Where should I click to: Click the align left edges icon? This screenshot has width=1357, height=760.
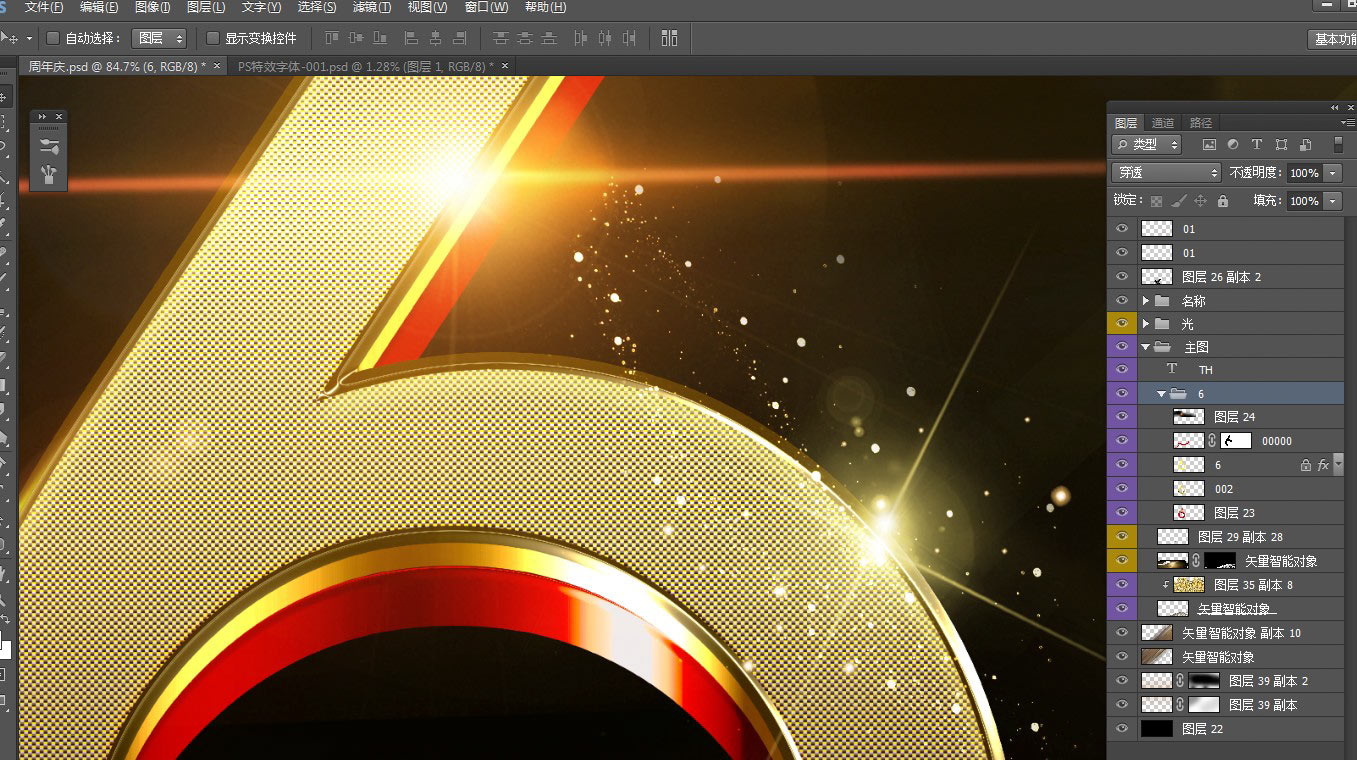click(x=411, y=38)
